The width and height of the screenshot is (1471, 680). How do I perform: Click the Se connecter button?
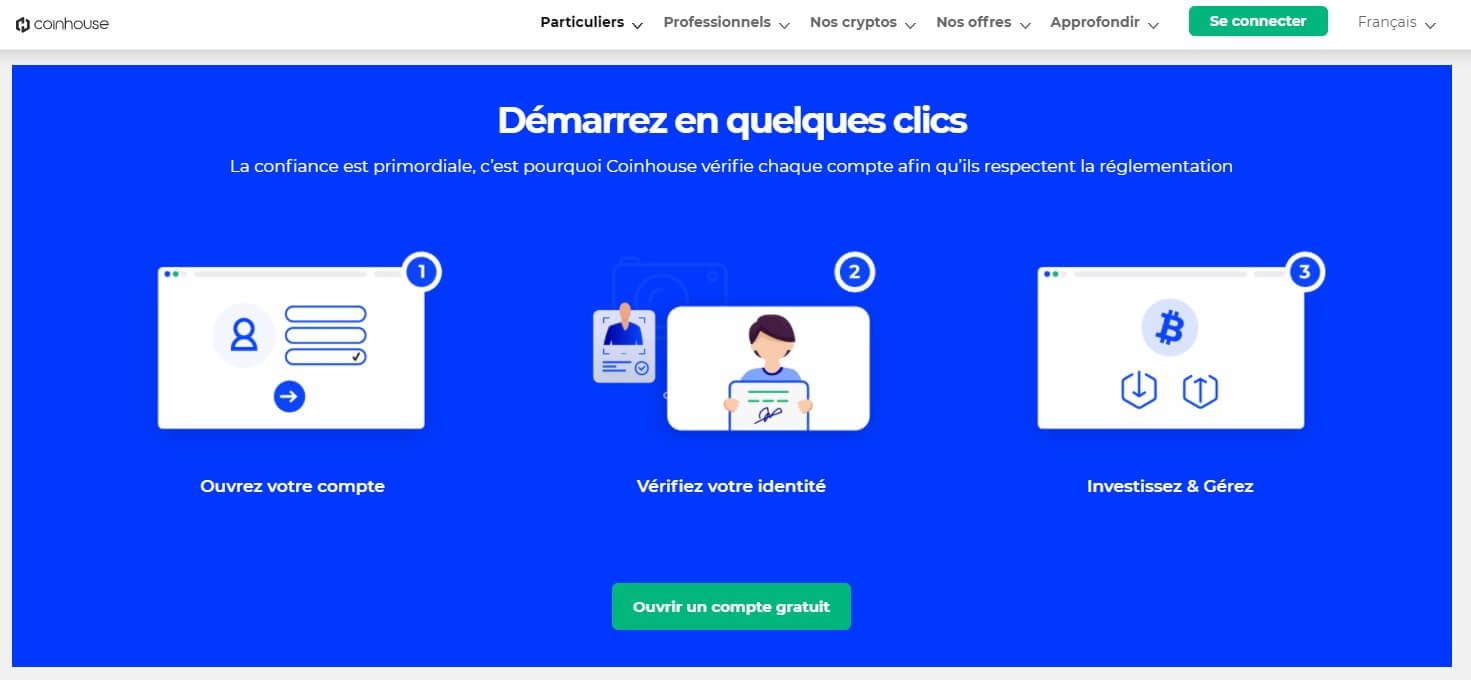(1257, 21)
